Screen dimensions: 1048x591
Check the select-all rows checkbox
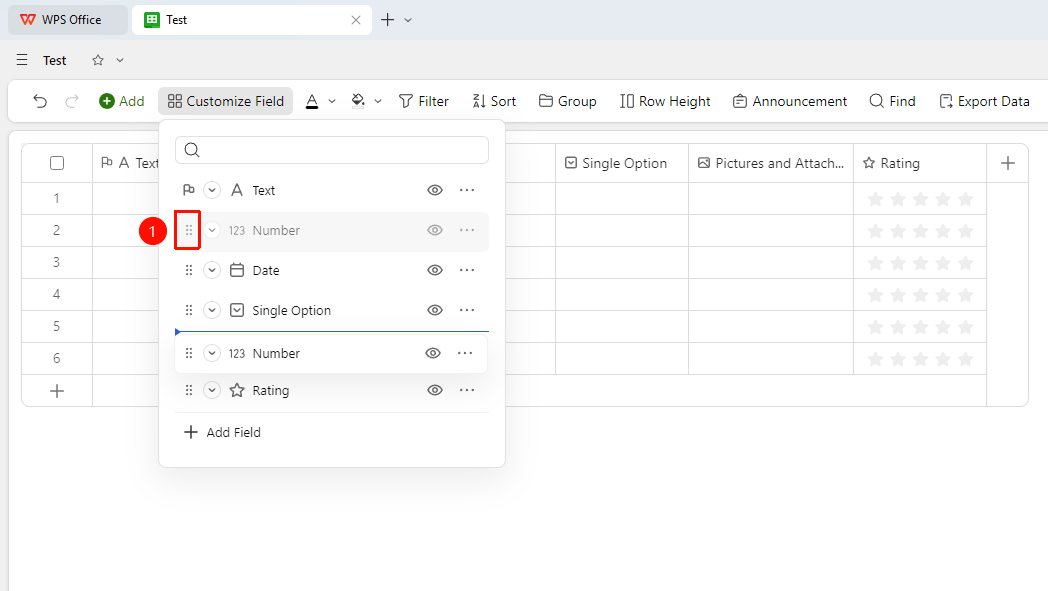tap(57, 163)
